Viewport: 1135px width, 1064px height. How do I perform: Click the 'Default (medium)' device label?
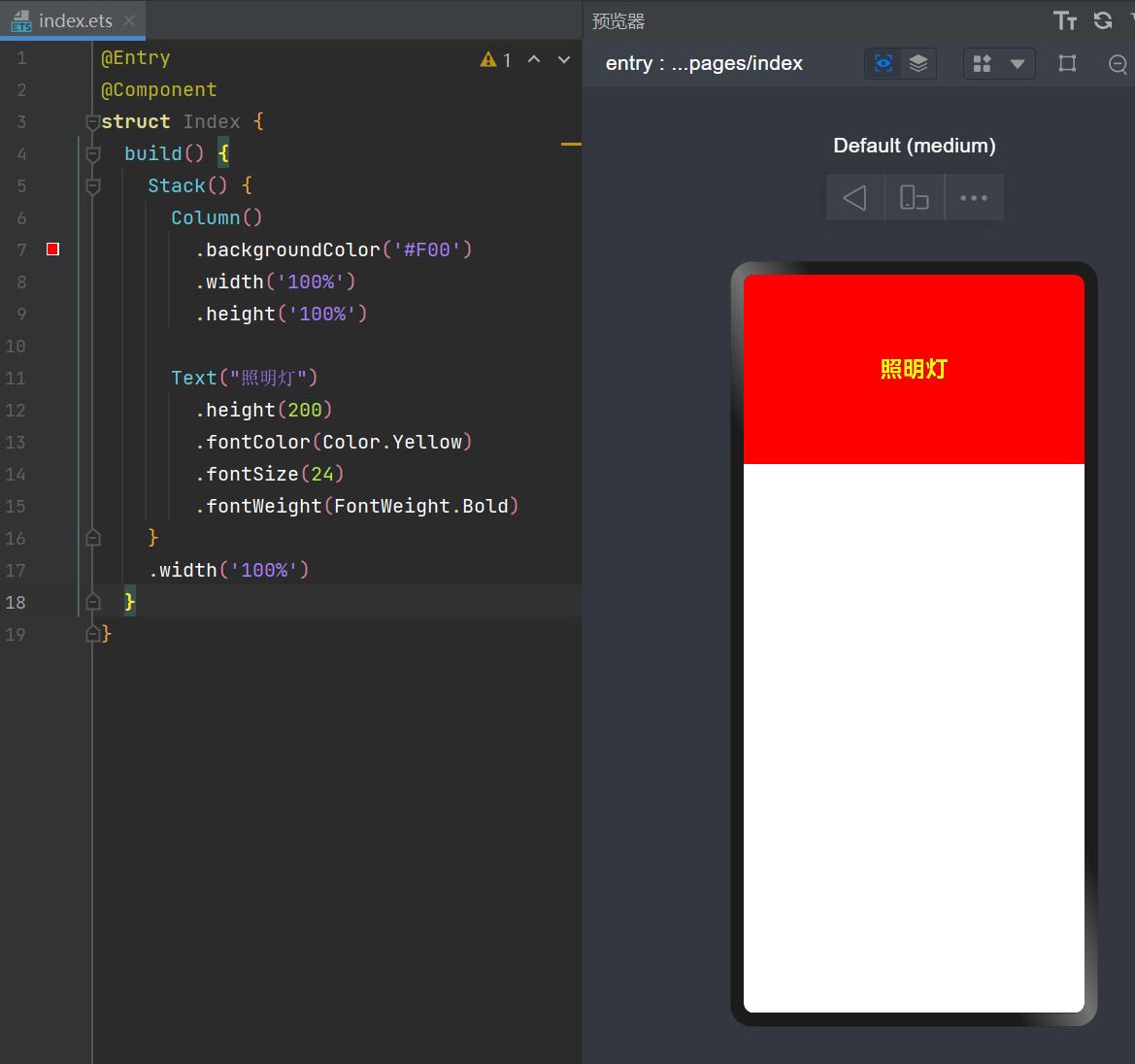(915, 146)
